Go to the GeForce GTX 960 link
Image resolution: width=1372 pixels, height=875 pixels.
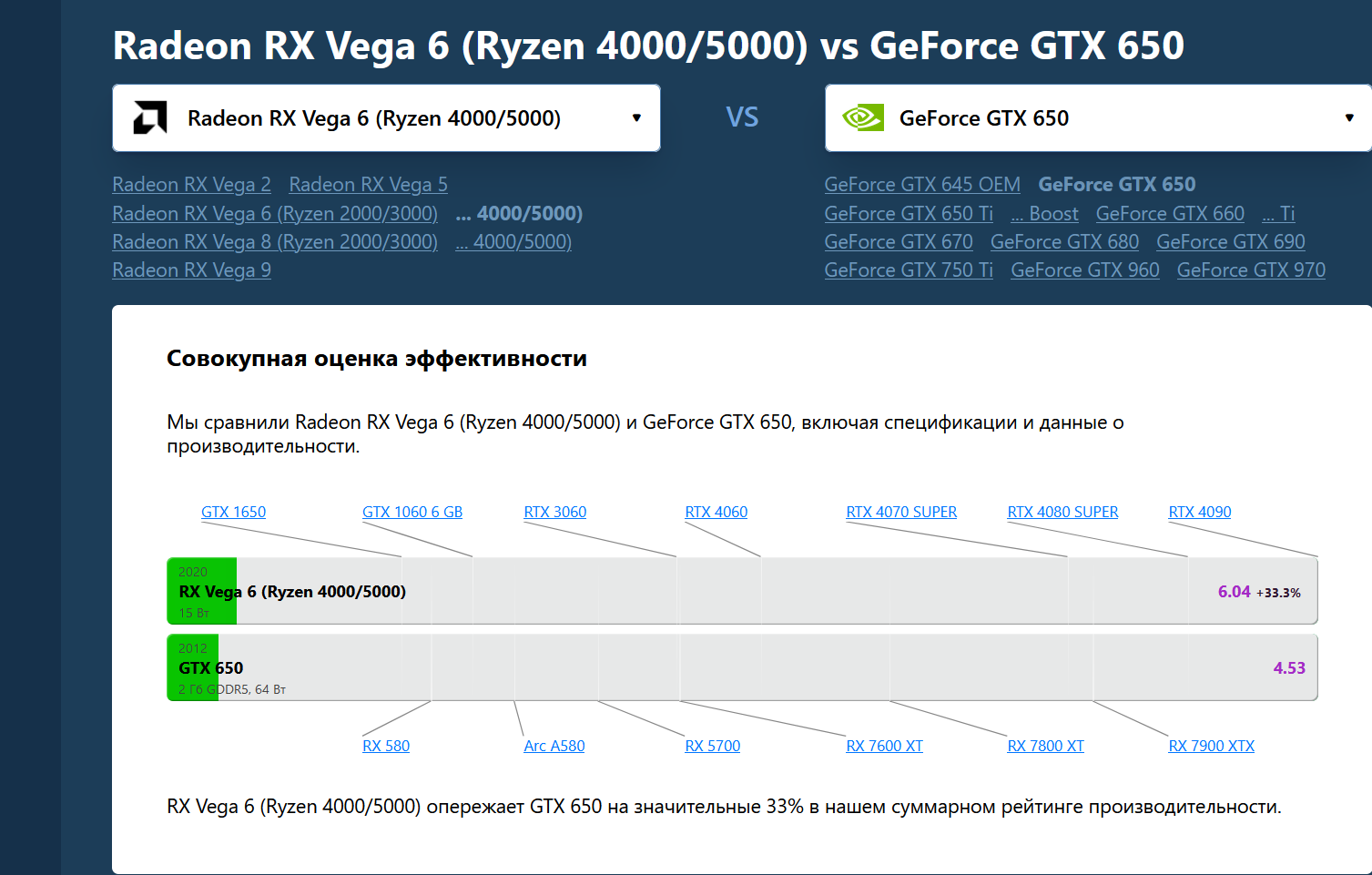point(1085,270)
